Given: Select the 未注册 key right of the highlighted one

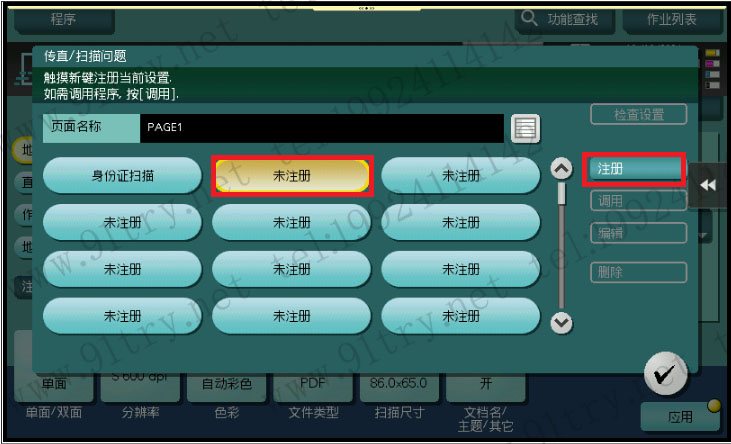Looking at the screenshot, I should (461, 176).
